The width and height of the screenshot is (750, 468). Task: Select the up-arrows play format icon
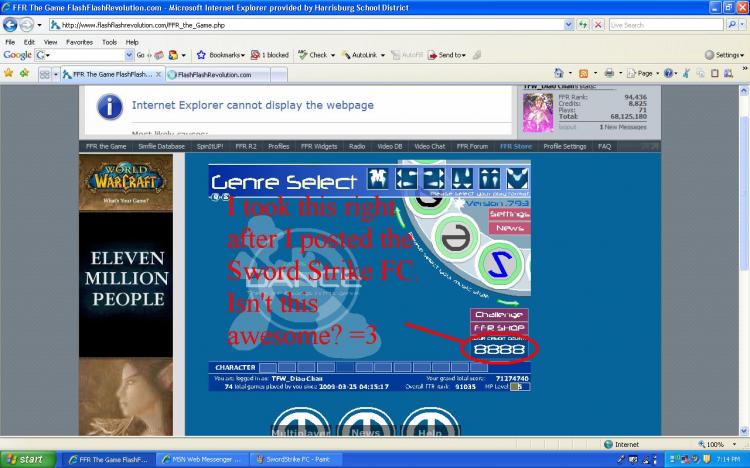(x=490, y=178)
